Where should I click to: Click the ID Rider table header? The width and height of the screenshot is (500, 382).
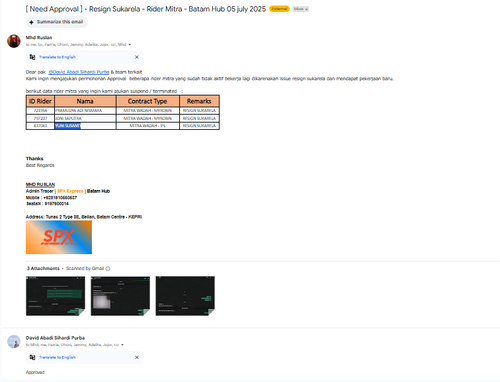40,101
